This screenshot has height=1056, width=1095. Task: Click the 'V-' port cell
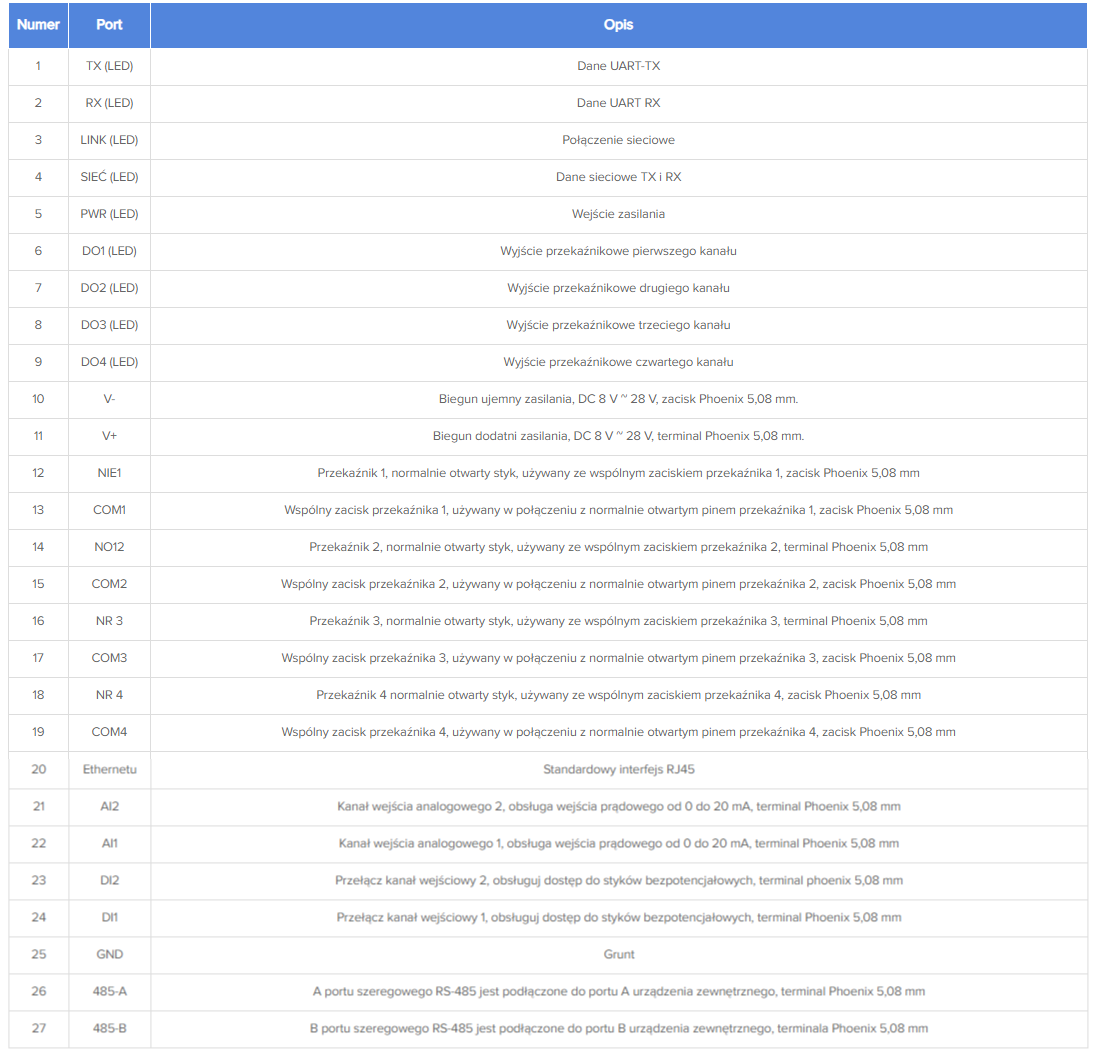tap(110, 399)
